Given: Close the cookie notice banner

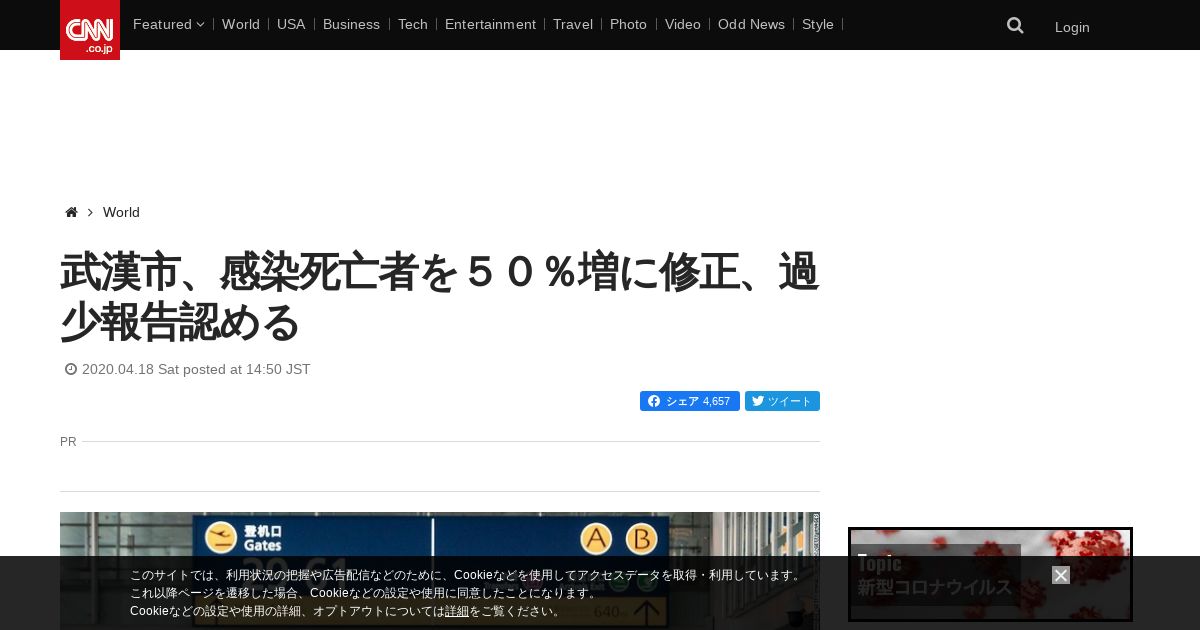Looking at the screenshot, I should click(x=1061, y=575).
